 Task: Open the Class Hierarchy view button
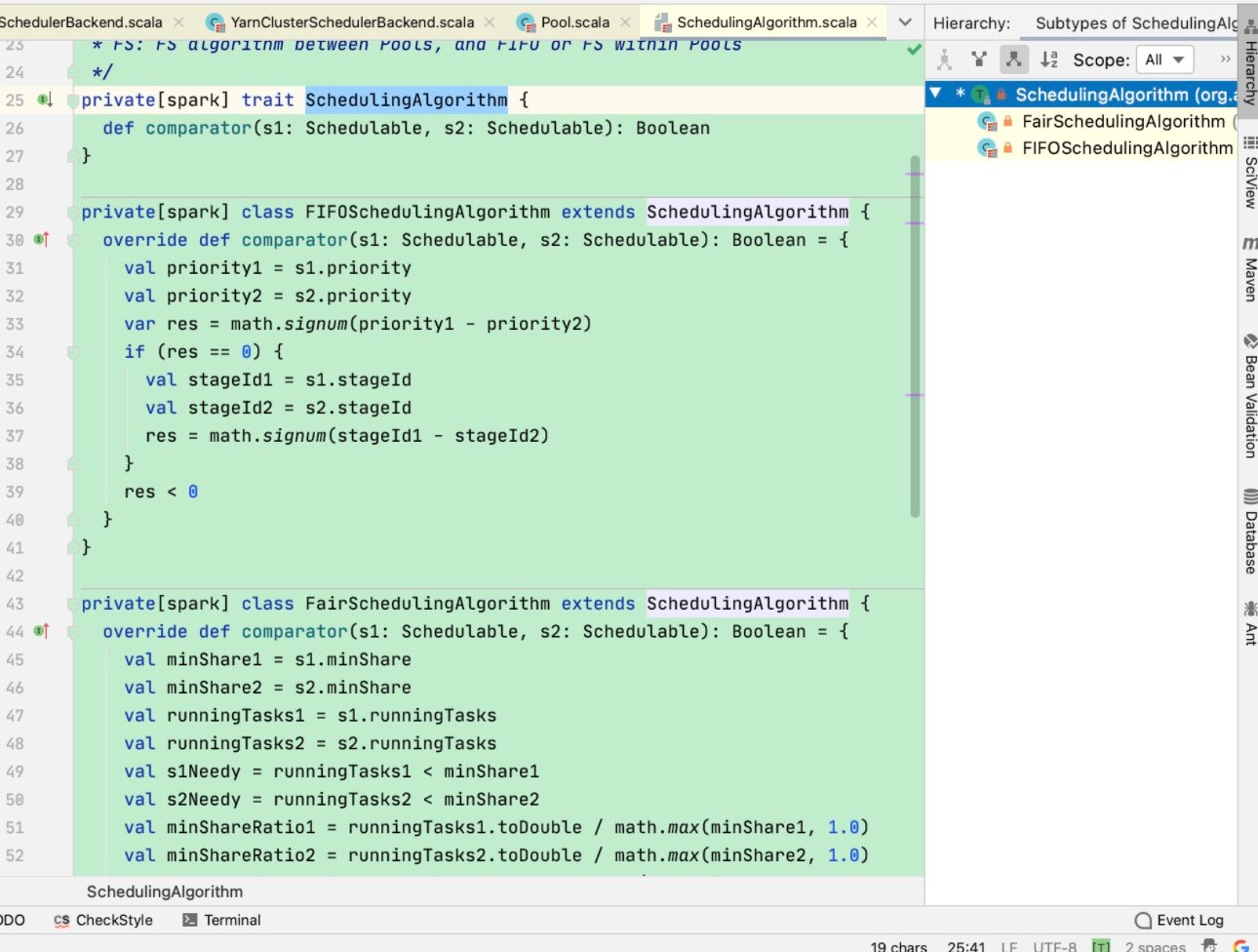(944, 59)
